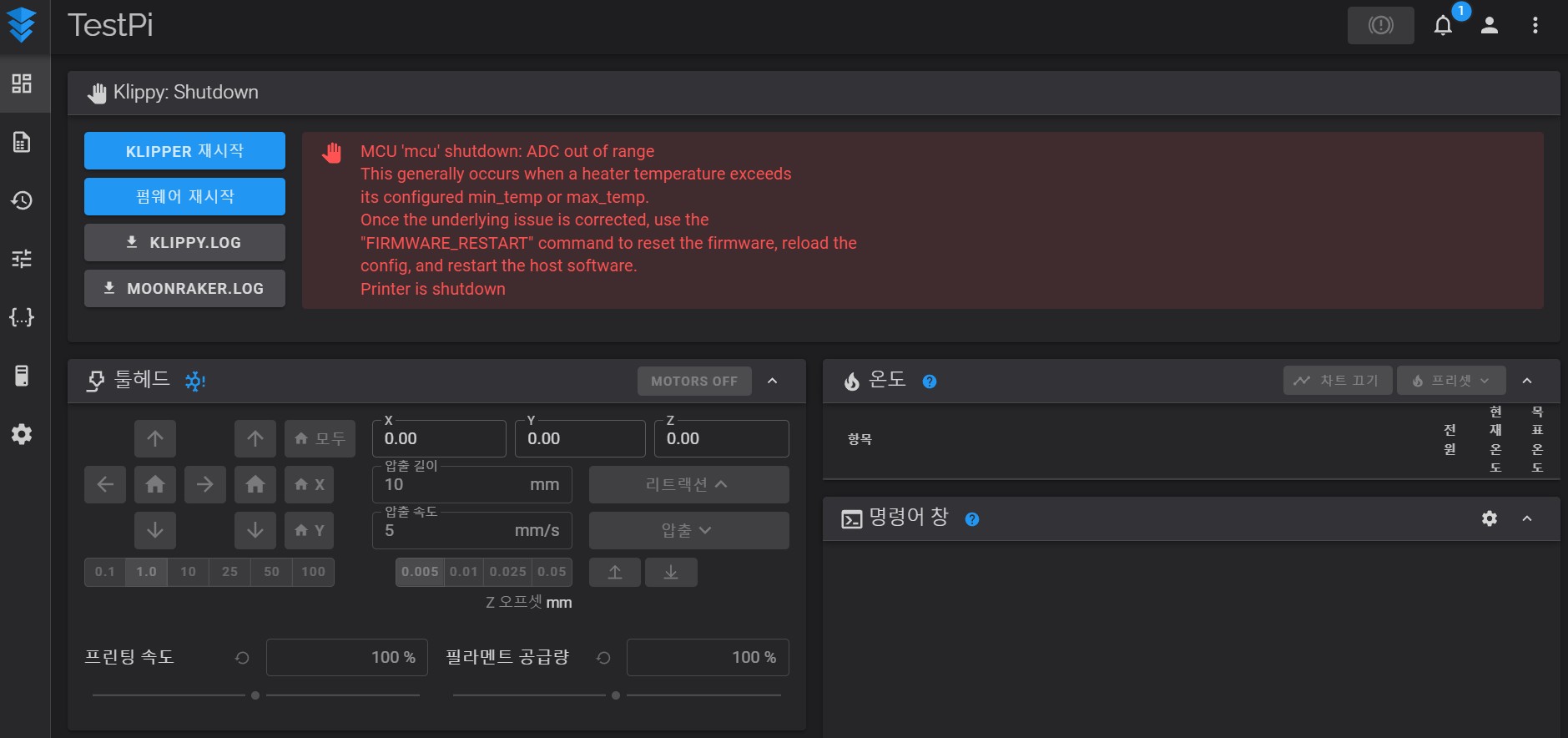The height and width of the screenshot is (738, 1568).
Task: Open console settings gear
Action: coord(1490,518)
